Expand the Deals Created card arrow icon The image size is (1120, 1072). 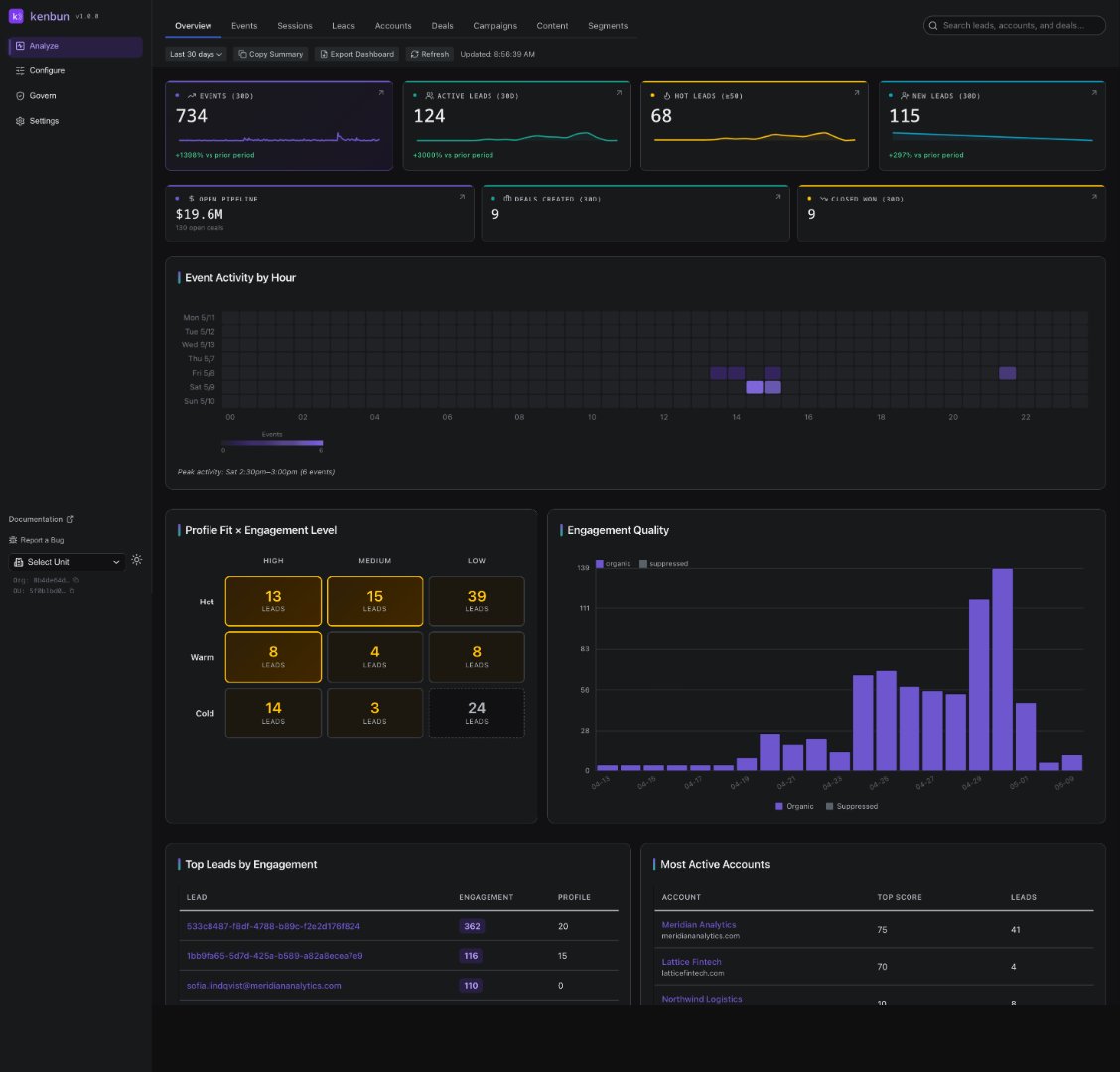point(777,196)
